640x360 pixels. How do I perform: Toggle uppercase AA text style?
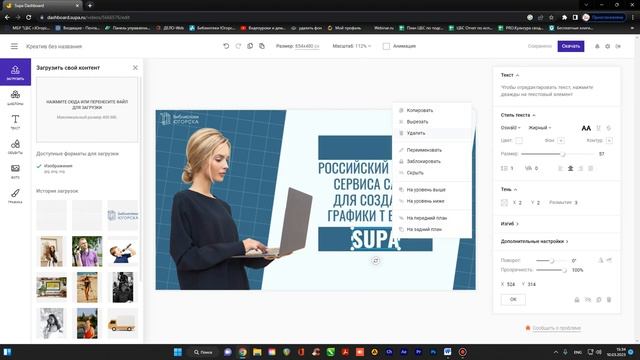(586, 128)
